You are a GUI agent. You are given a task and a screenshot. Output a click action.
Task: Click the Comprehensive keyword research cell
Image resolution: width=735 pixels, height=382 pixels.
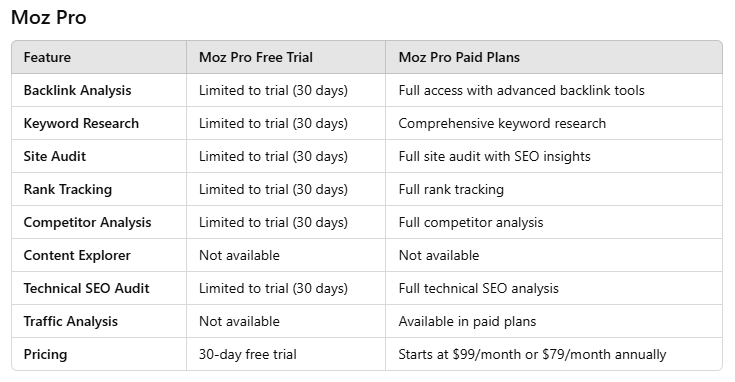coord(502,123)
